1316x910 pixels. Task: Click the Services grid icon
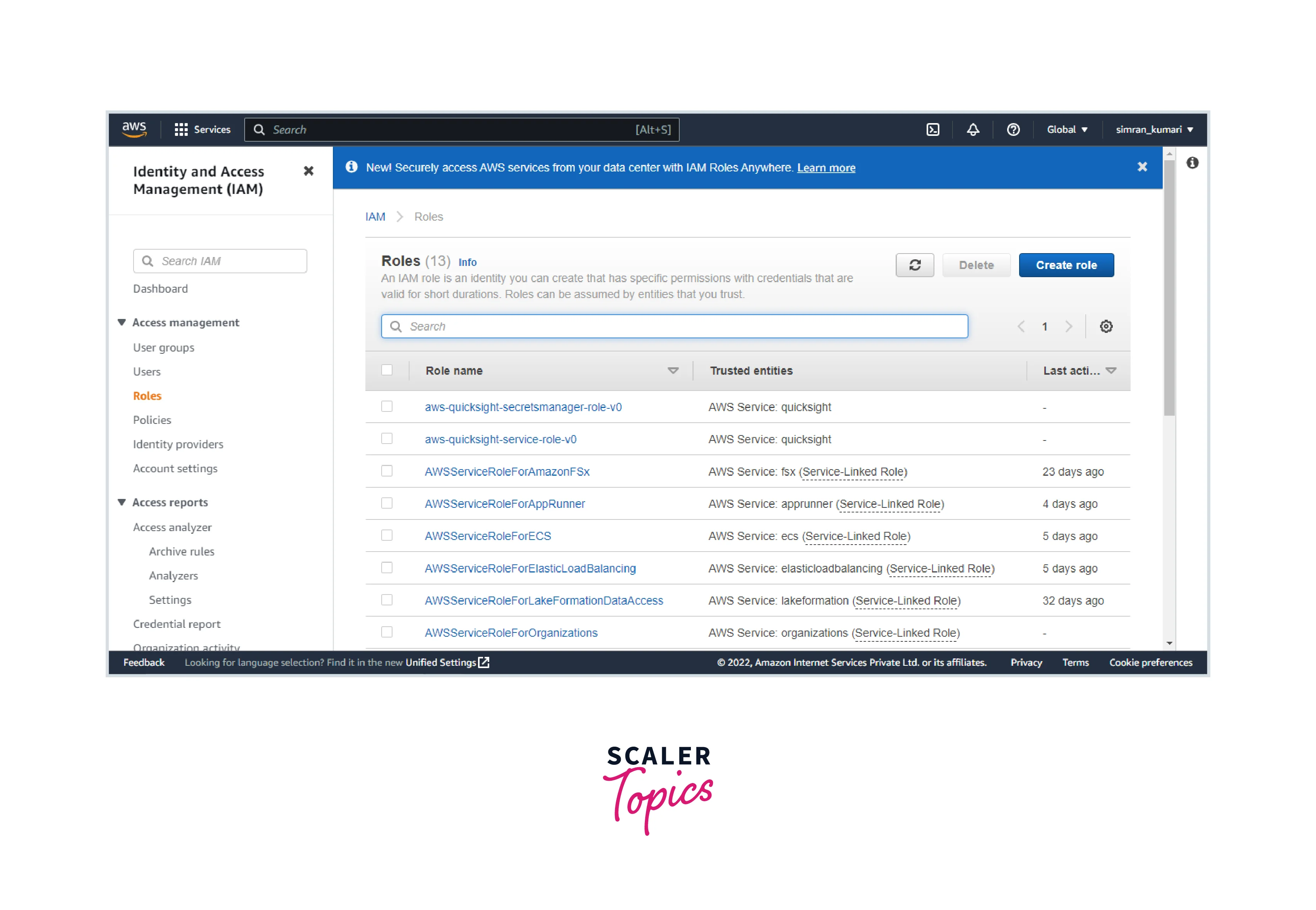(181, 129)
